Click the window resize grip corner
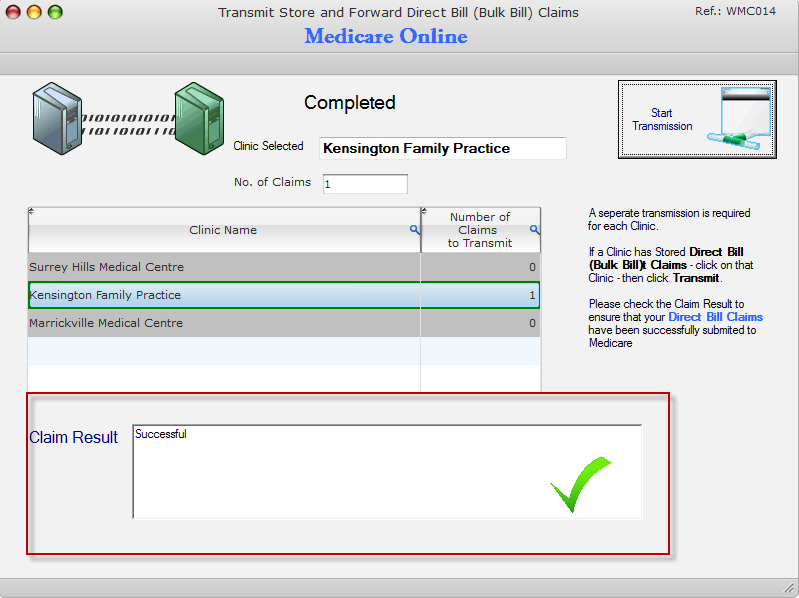799x598 pixels. click(789, 587)
